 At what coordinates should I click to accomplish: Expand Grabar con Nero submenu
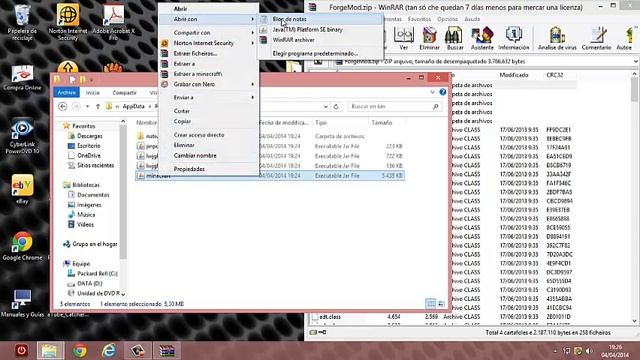[209, 84]
